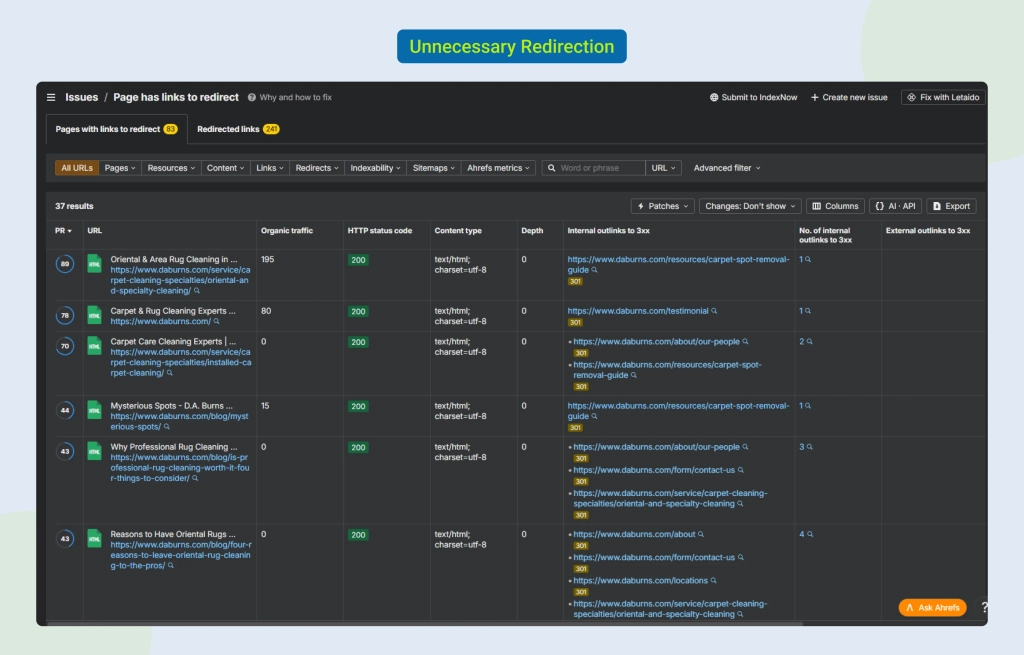Open daburns.com/about link in Reasons row
The width and height of the screenshot is (1024, 655).
coord(634,534)
